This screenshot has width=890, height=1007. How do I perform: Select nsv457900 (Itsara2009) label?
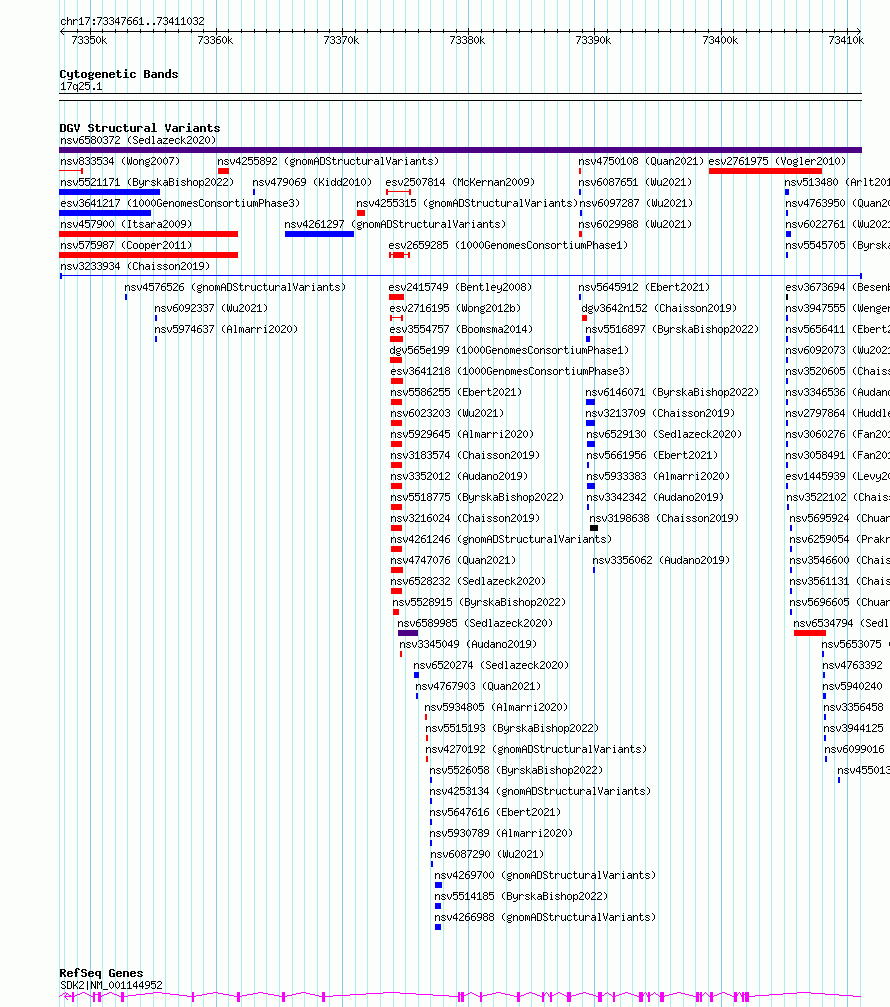pyautogui.click(x=126, y=224)
